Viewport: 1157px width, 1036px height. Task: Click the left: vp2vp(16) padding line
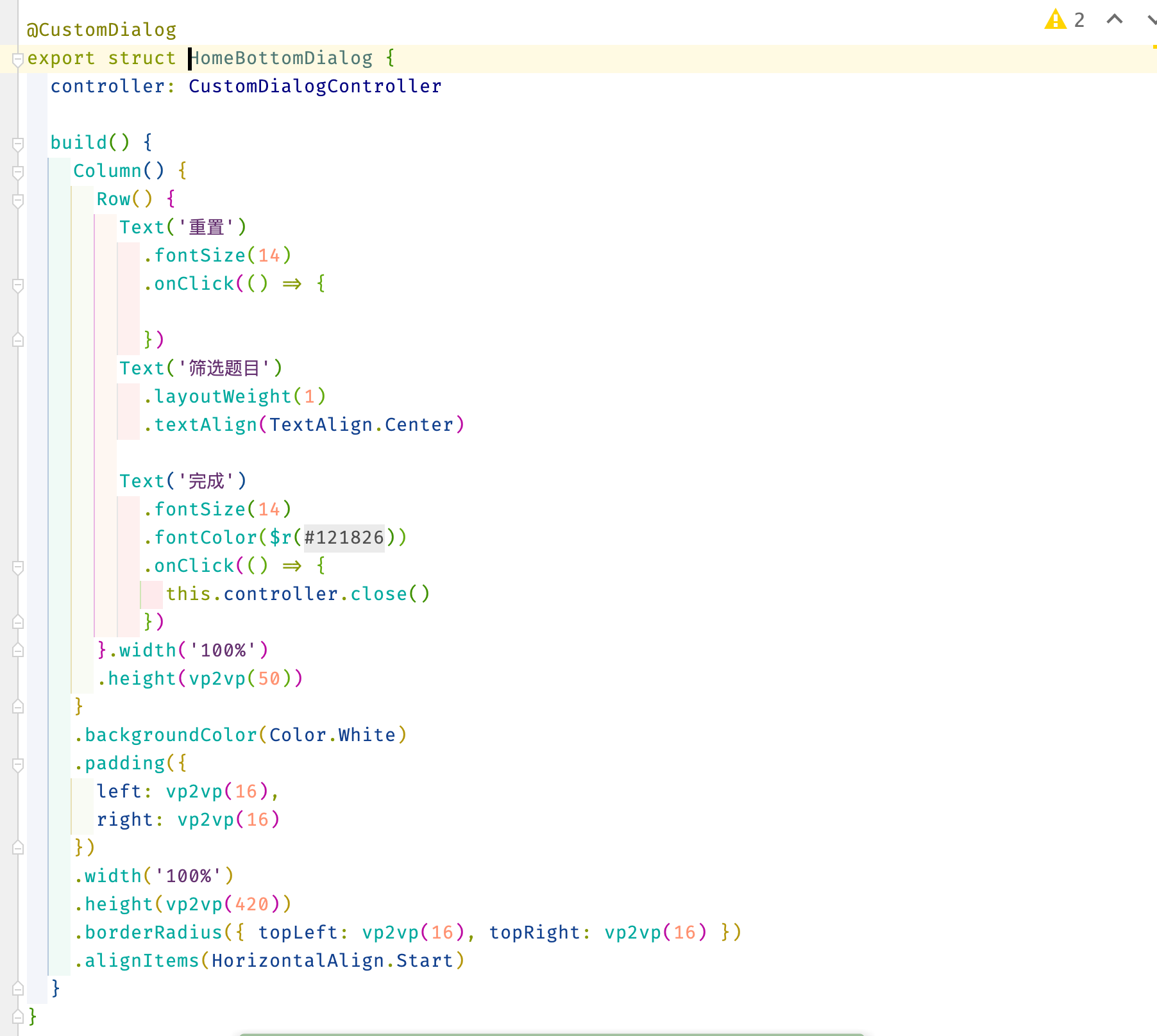coord(188,792)
